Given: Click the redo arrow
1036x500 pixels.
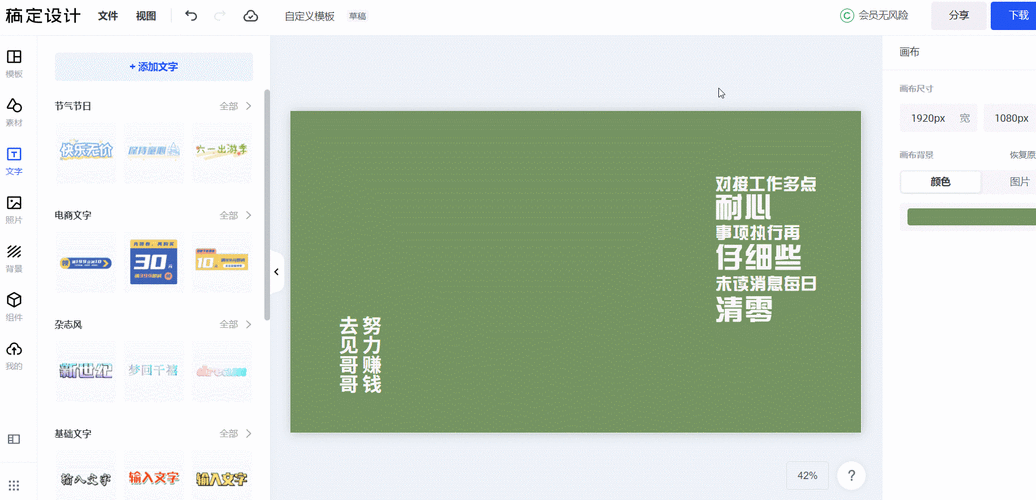Looking at the screenshot, I should point(220,16).
